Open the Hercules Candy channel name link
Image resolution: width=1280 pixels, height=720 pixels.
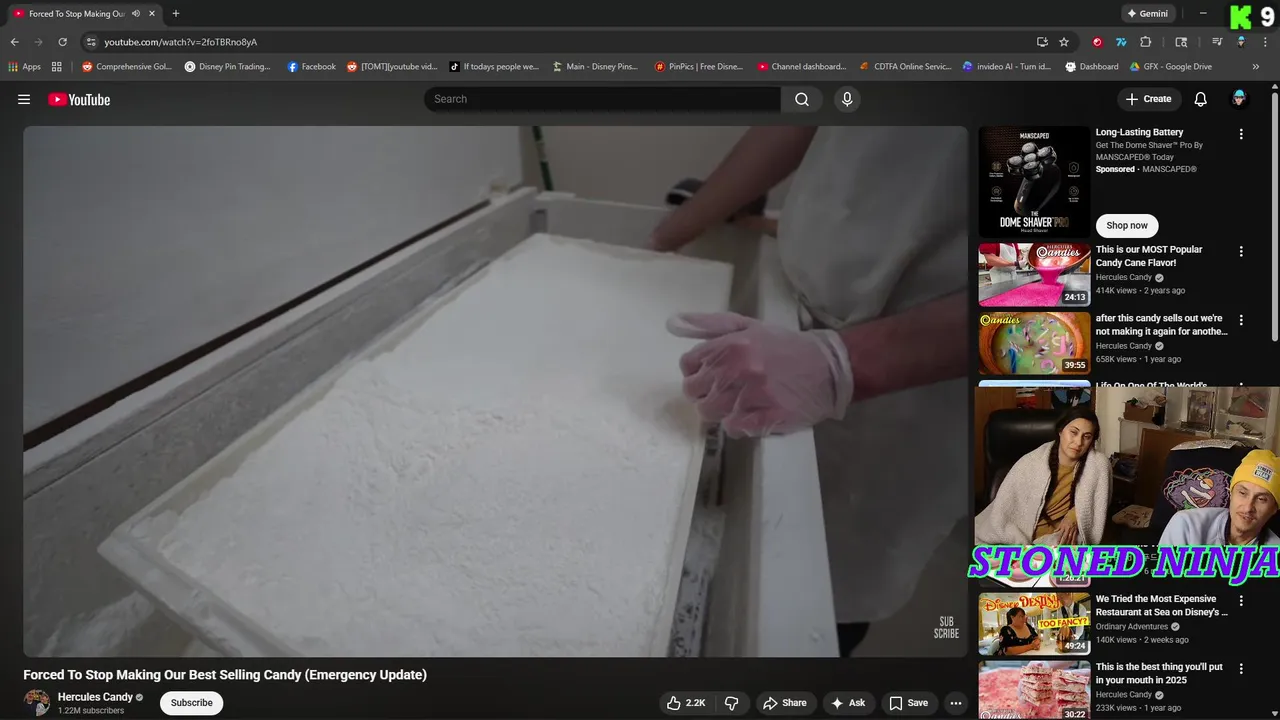click(x=95, y=697)
